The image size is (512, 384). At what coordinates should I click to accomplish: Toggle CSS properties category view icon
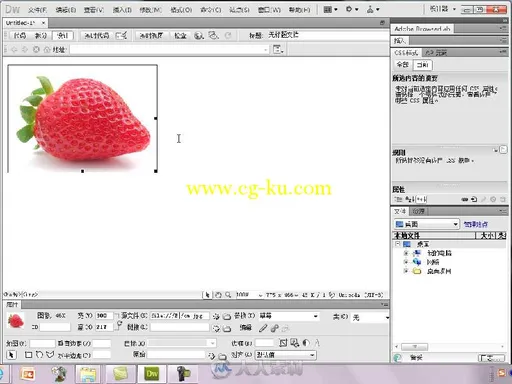click(x=398, y=199)
